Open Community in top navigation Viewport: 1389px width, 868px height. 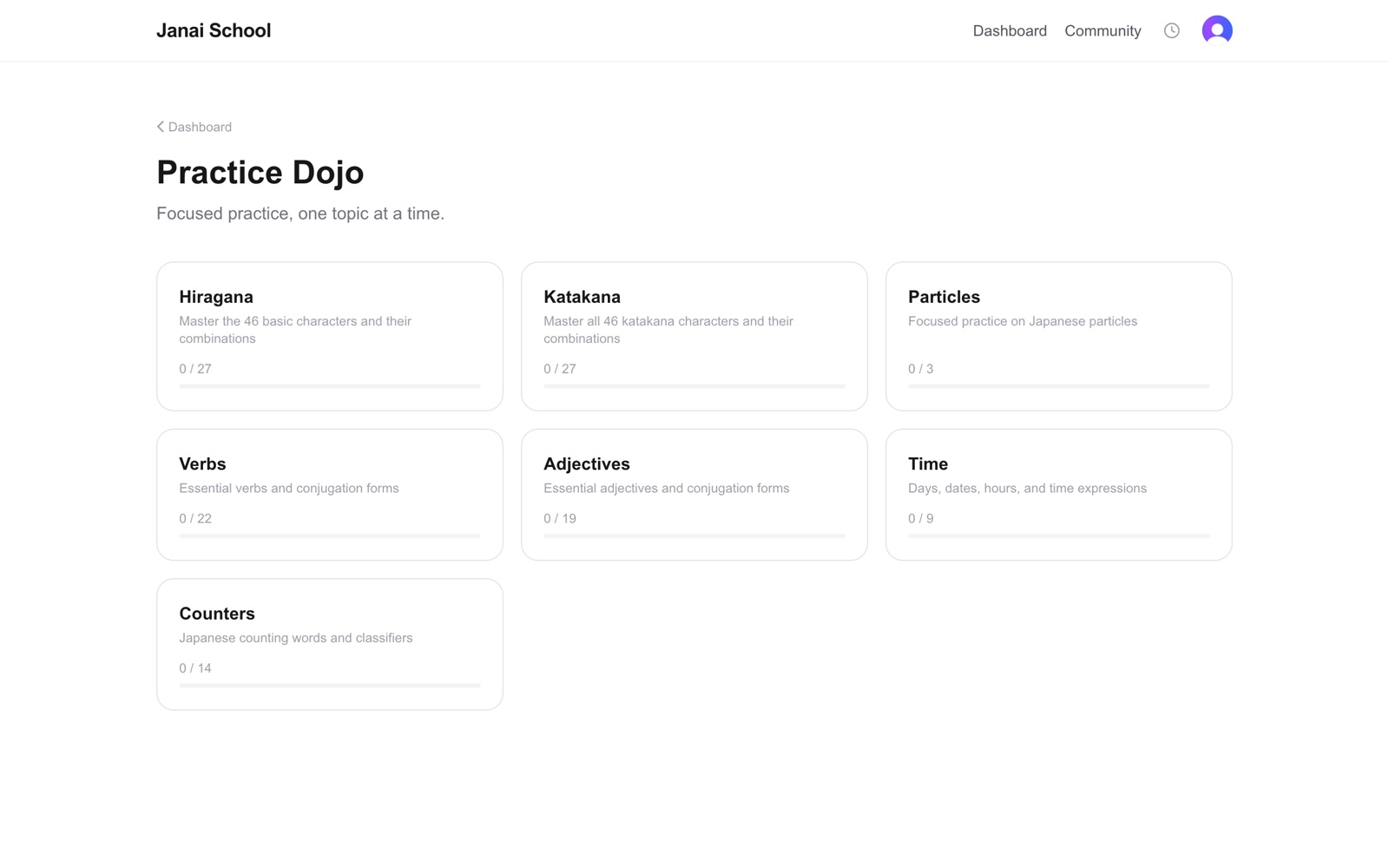(x=1103, y=30)
